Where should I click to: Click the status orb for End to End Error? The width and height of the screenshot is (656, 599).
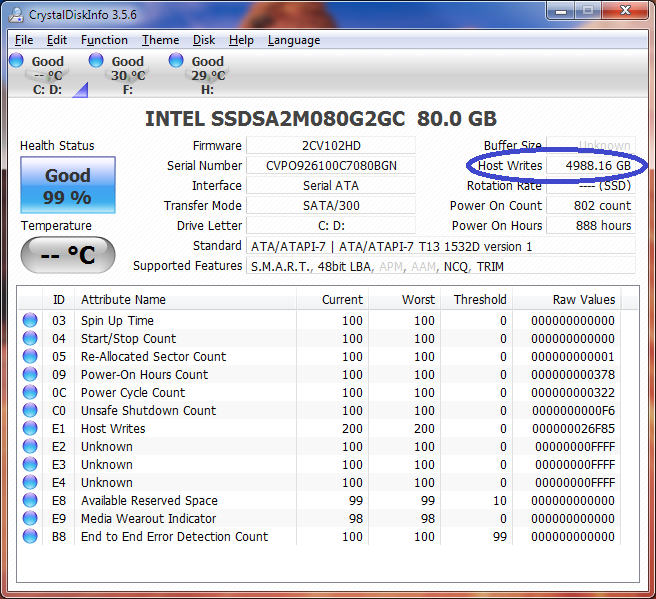coord(30,536)
